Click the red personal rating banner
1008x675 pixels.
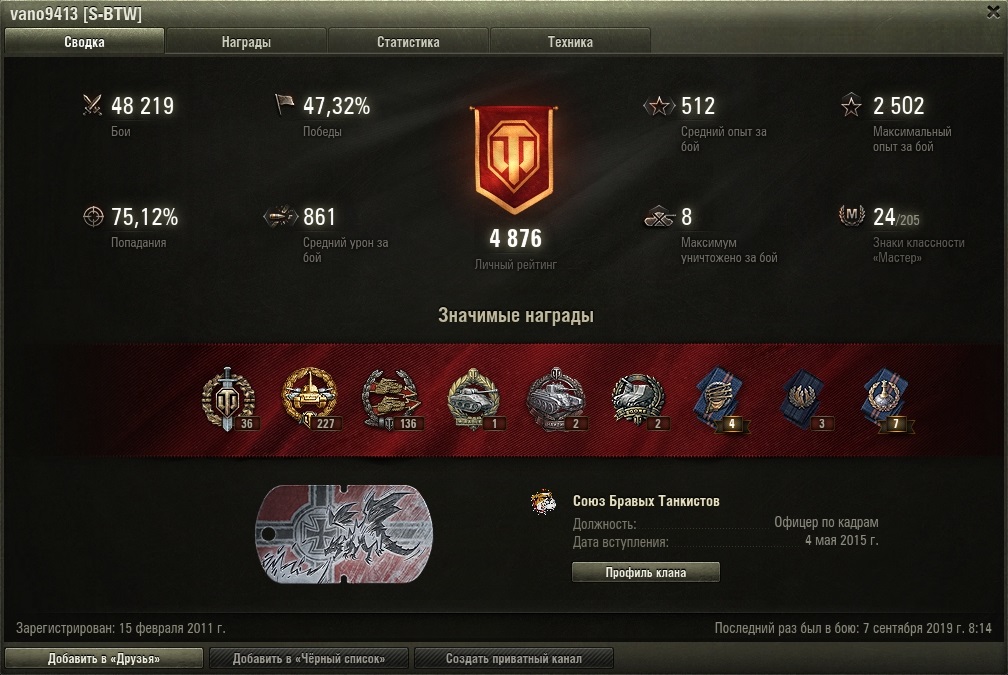click(x=514, y=159)
